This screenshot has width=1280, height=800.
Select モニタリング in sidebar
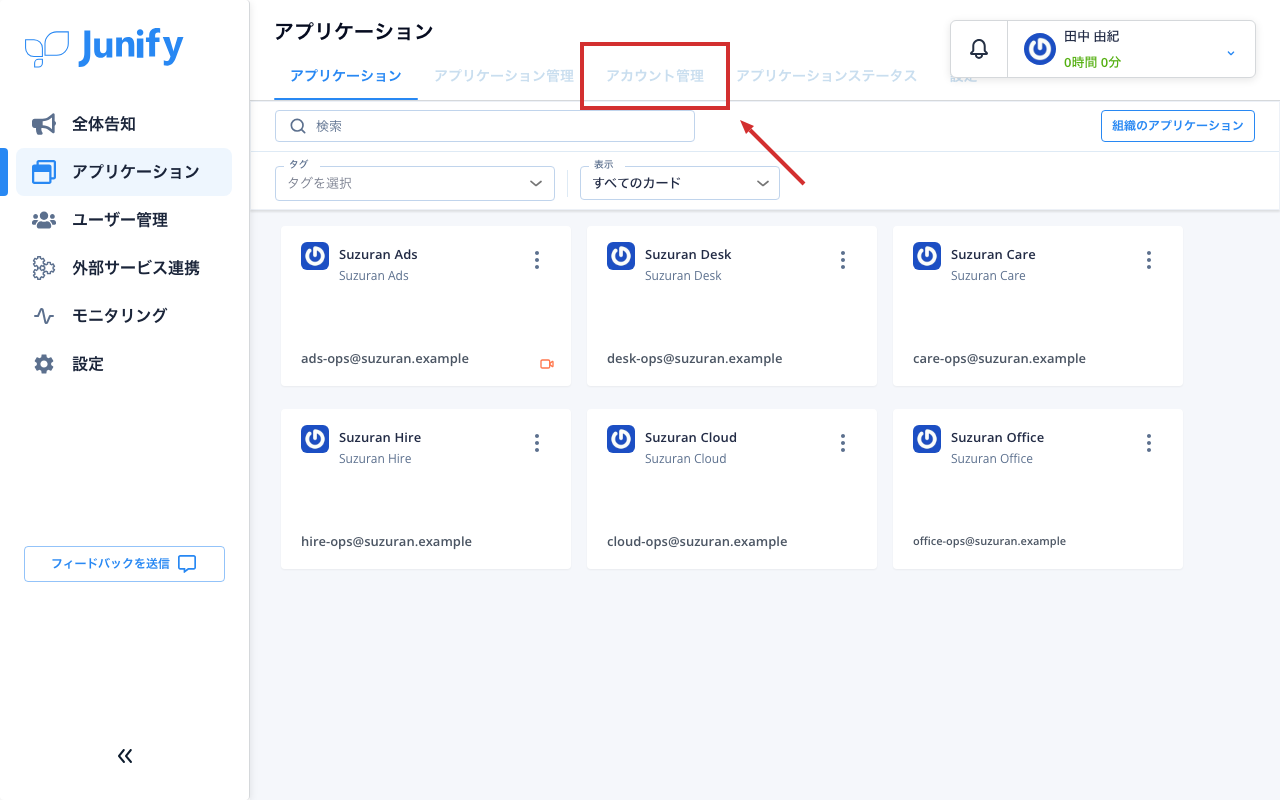coord(124,316)
